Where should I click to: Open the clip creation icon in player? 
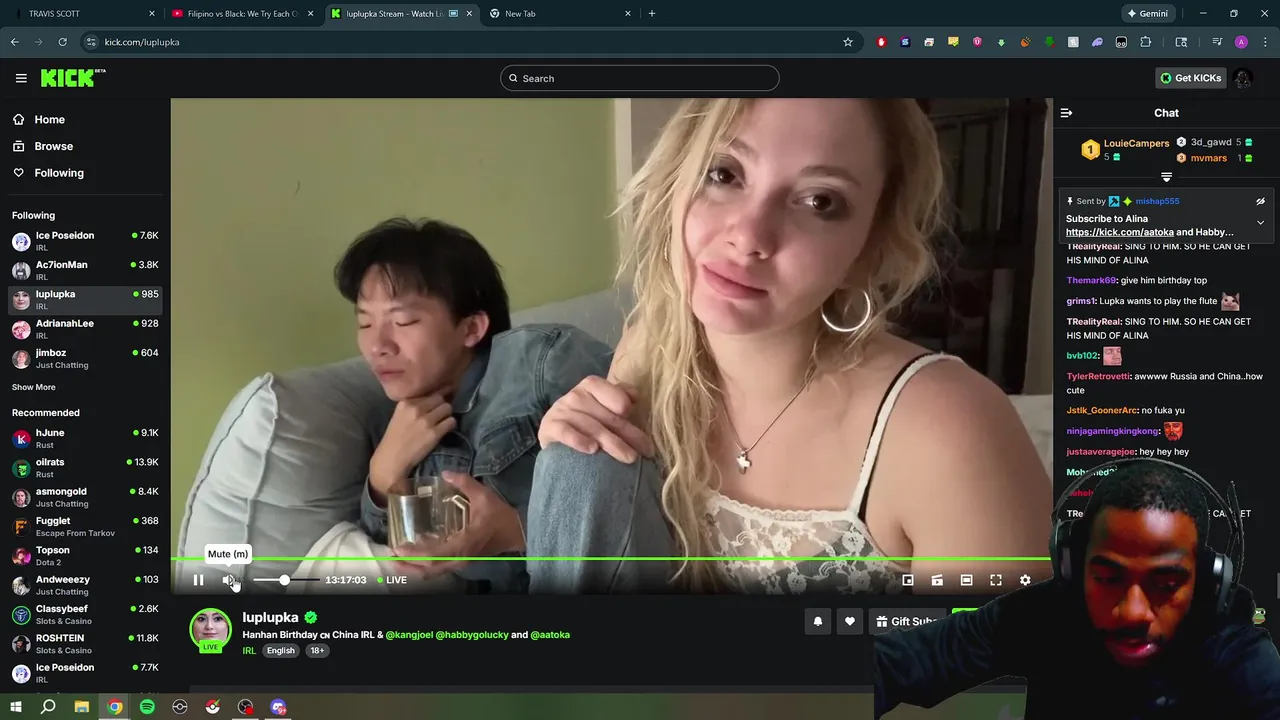pos(937,580)
